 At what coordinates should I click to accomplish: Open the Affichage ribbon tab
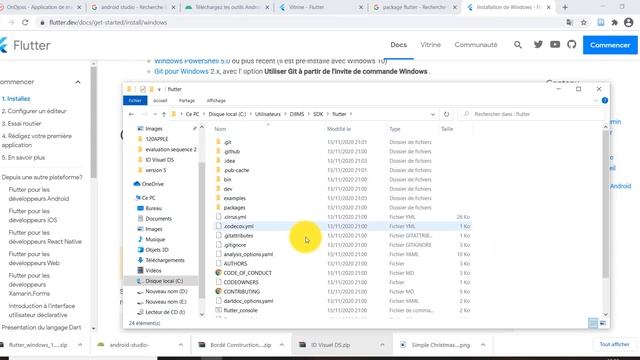click(216, 100)
